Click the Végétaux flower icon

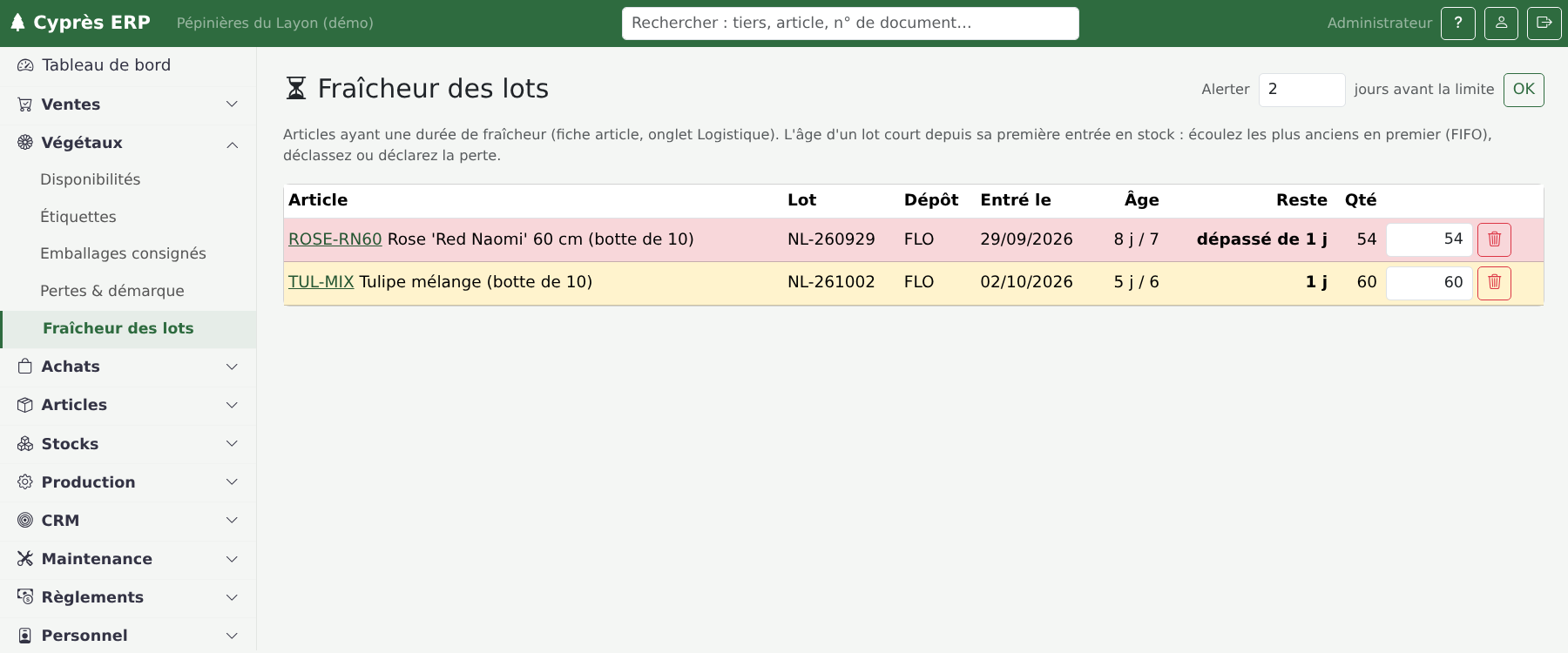point(25,143)
